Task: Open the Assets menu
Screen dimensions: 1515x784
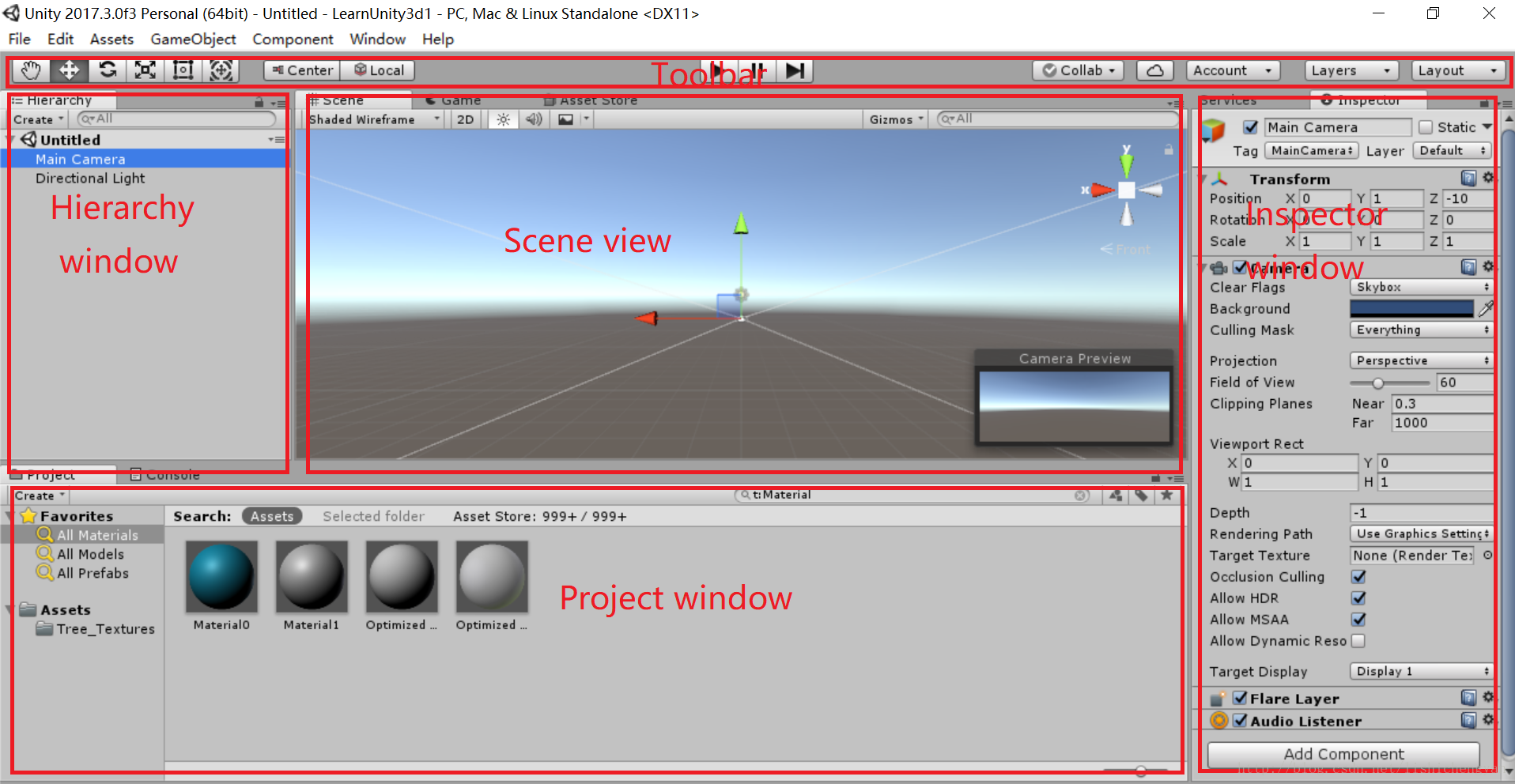Action: point(111,39)
